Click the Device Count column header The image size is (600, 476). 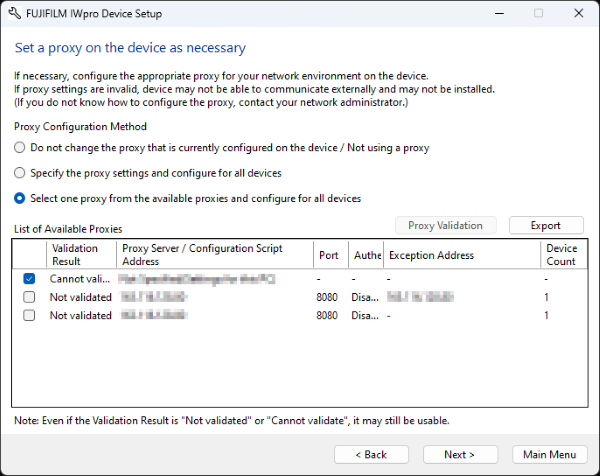(x=564, y=254)
